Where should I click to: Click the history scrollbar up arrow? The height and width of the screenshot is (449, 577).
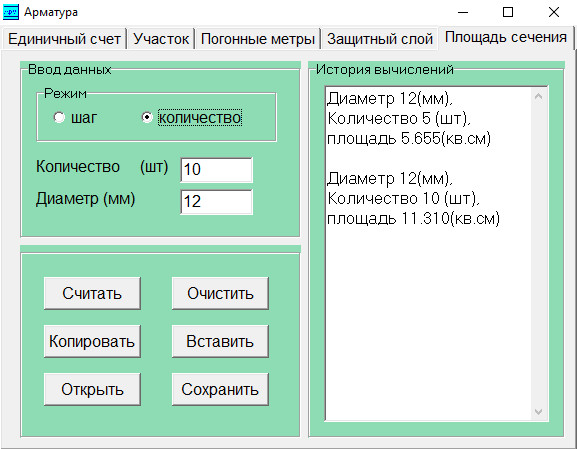coord(538,96)
